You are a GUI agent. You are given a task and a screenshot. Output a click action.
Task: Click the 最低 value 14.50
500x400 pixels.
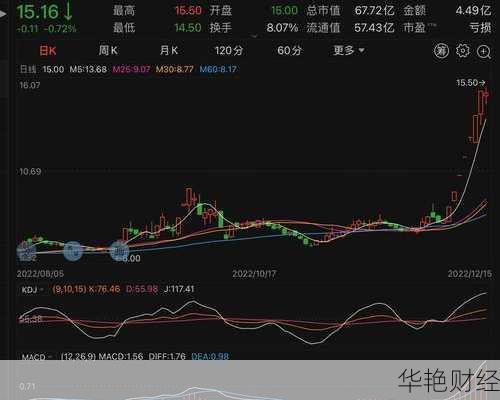[x=188, y=27]
